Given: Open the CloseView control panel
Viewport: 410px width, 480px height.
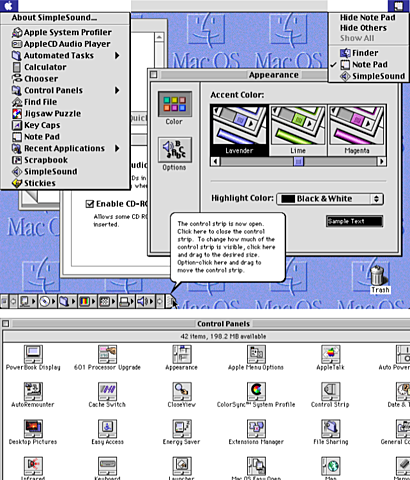Looking at the screenshot, I should [x=182, y=391].
